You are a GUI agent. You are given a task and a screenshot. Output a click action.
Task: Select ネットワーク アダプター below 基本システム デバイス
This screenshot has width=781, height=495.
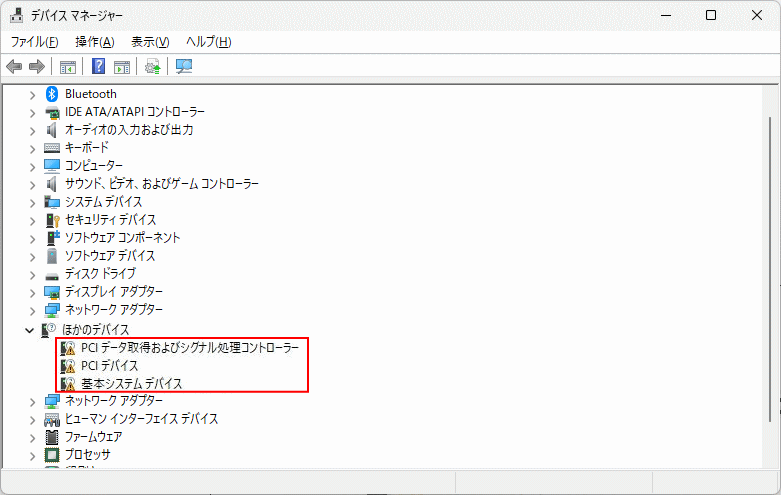114,400
